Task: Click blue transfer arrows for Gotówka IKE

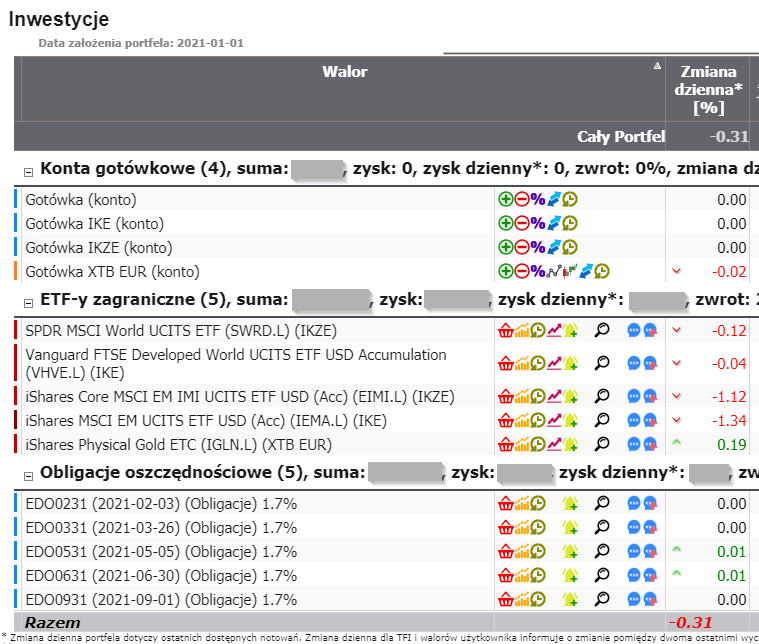Action: (553, 223)
